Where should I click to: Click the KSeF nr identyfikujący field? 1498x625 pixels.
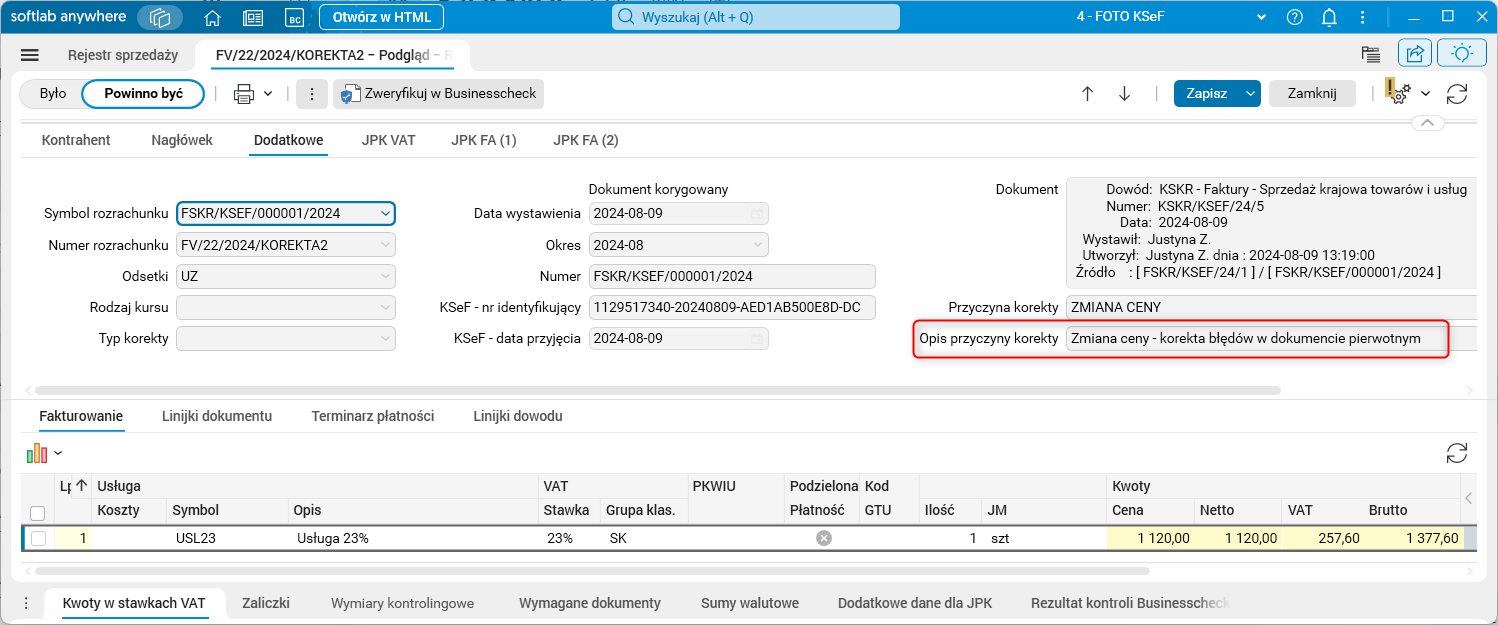pos(732,307)
